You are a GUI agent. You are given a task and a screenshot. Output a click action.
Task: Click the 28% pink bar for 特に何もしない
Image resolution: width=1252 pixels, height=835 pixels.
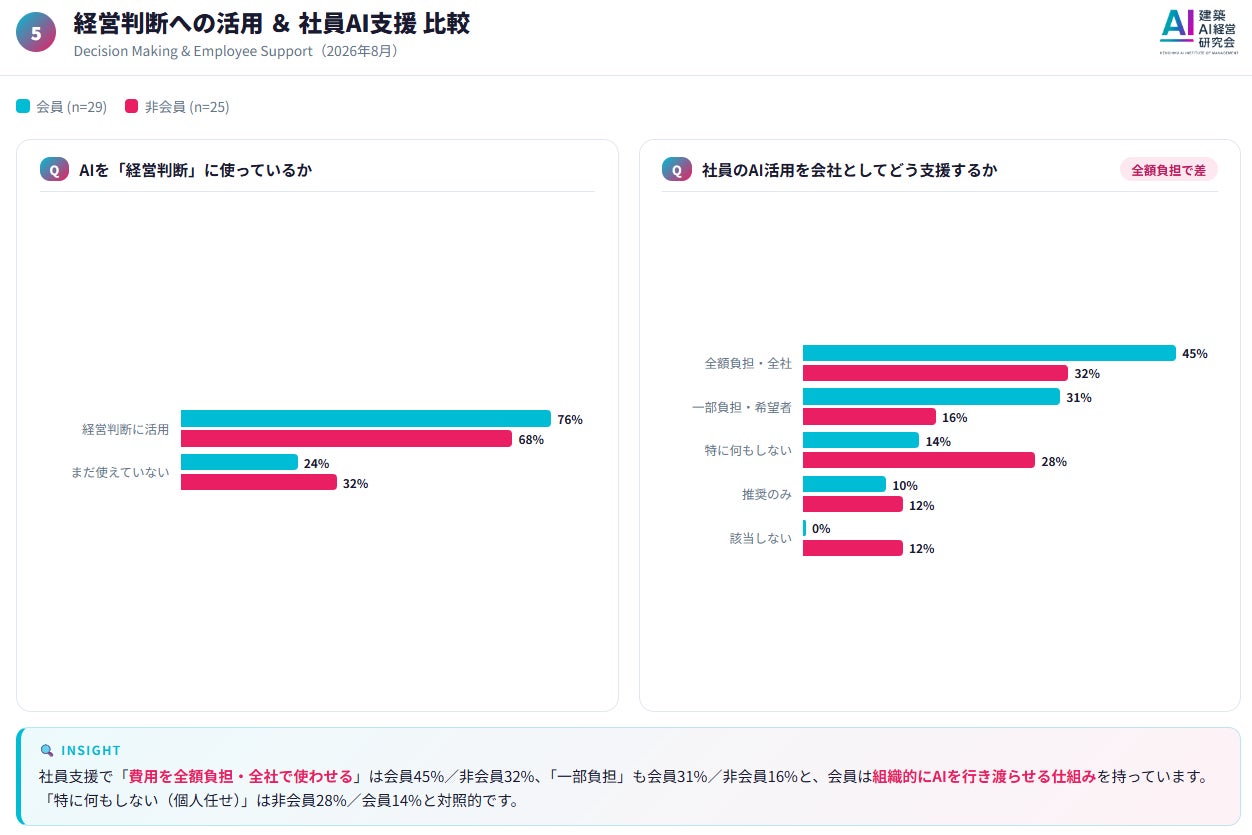919,461
